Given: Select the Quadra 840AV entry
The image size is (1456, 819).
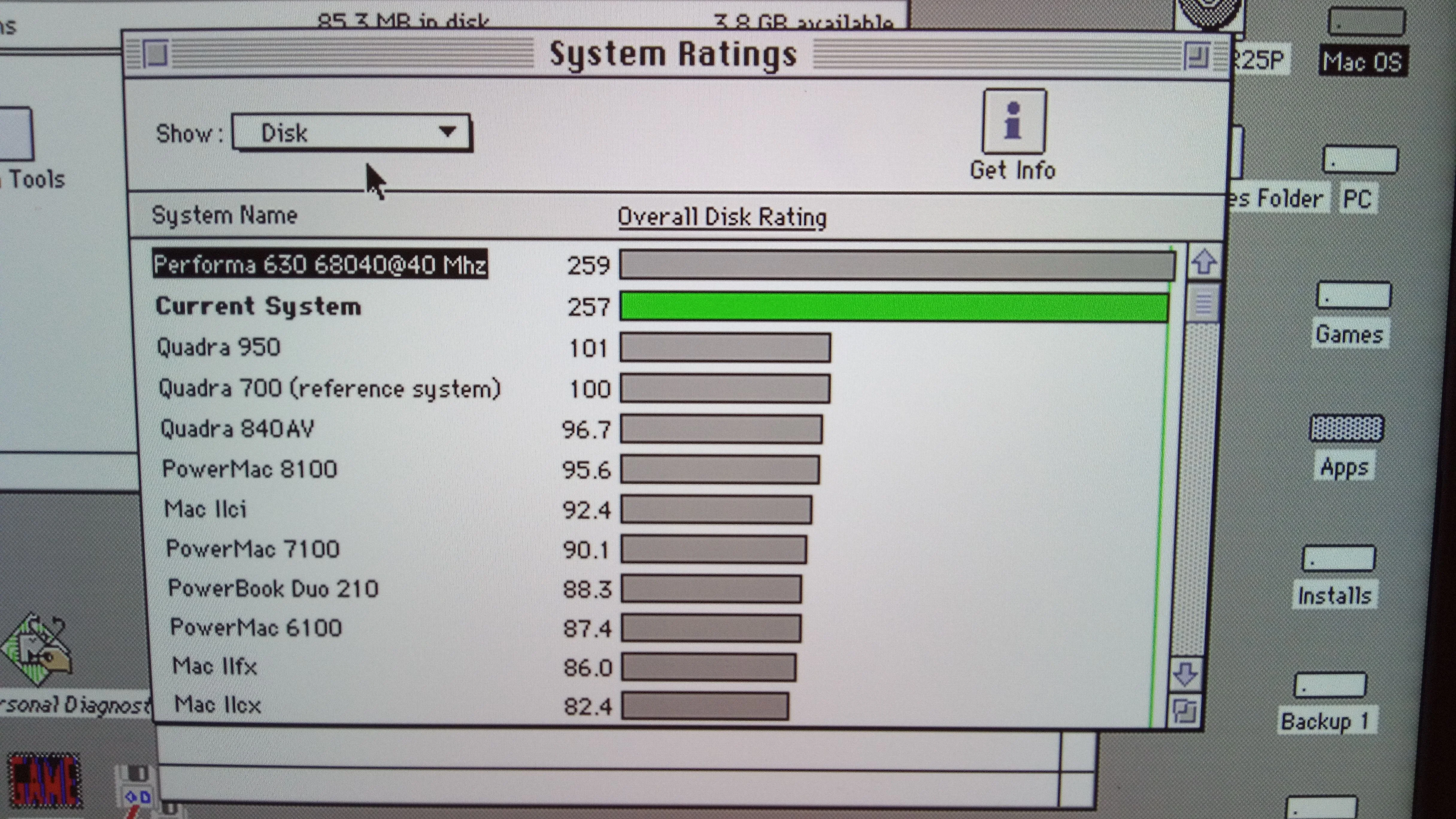Looking at the screenshot, I should [x=237, y=428].
